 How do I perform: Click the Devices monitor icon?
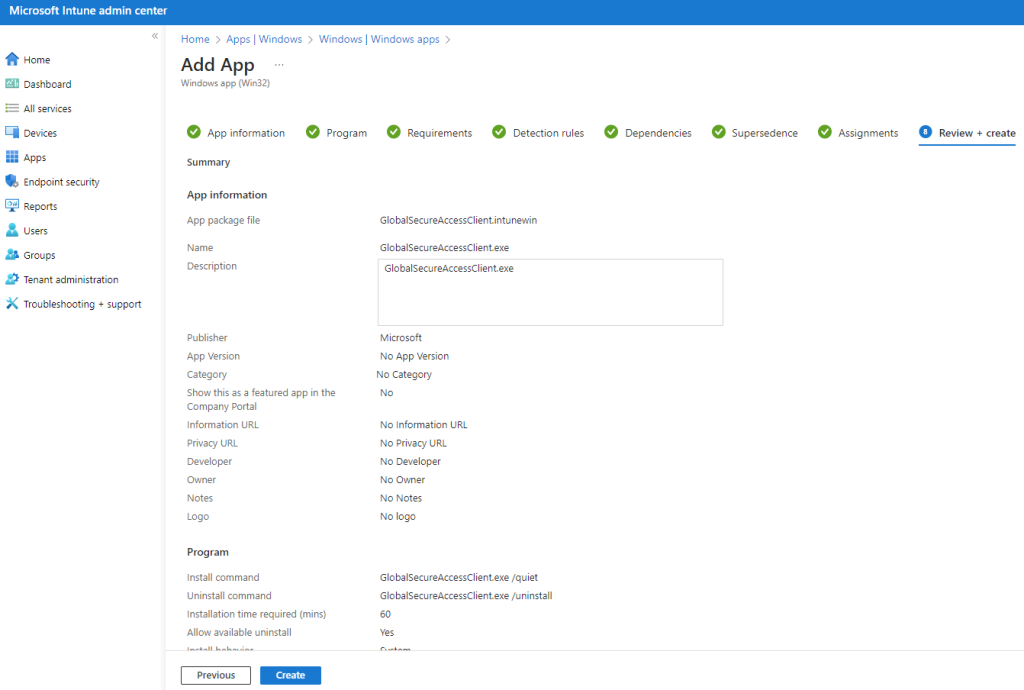tap(12, 133)
